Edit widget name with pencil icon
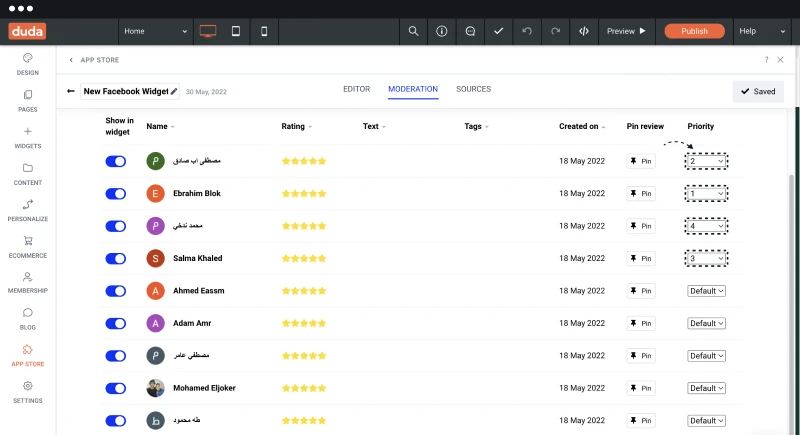Image resolution: width=800 pixels, height=435 pixels. [174, 91]
